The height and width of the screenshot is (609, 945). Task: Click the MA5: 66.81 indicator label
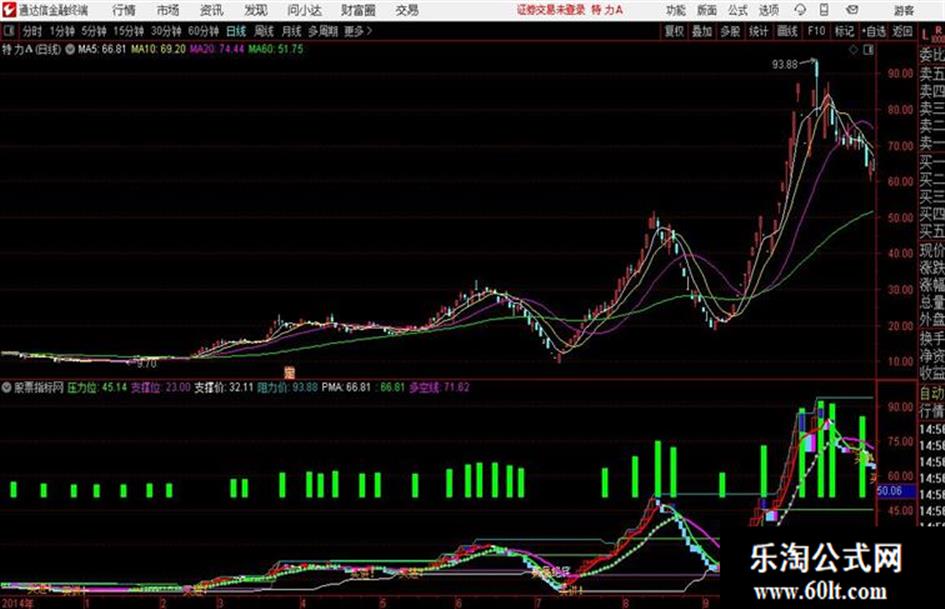(x=102, y=49)
